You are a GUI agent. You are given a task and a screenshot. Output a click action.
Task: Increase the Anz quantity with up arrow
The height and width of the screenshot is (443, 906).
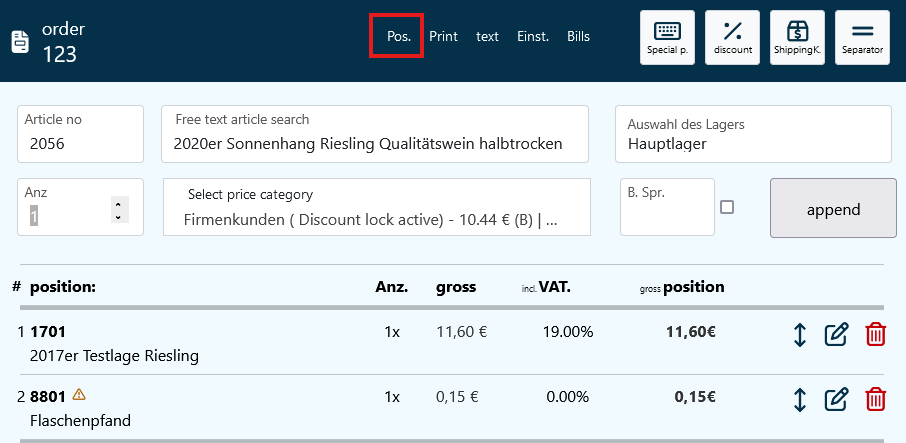coord(118,202)
